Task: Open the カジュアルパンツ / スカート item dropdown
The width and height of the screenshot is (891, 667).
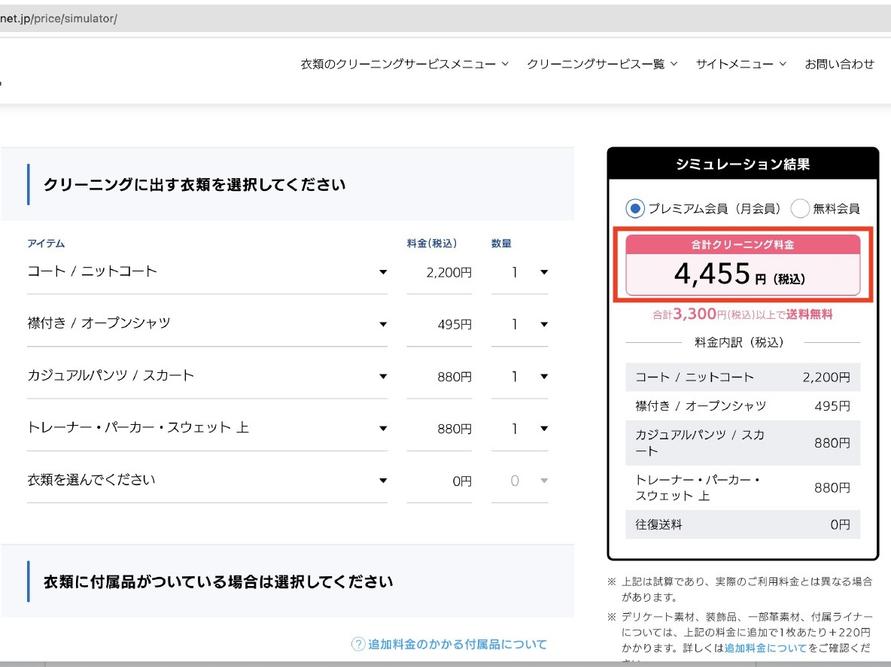Action: [x=207, y=376]
